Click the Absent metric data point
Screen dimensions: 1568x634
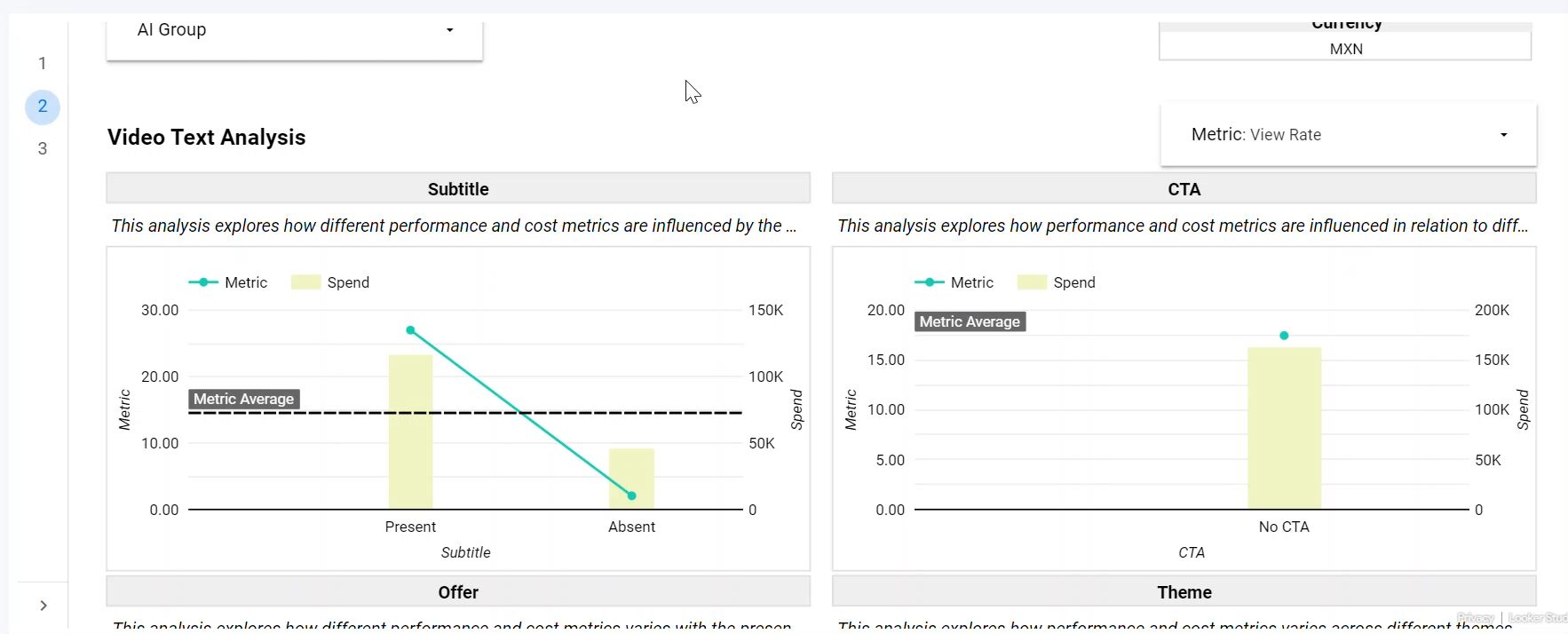point(631,495)
